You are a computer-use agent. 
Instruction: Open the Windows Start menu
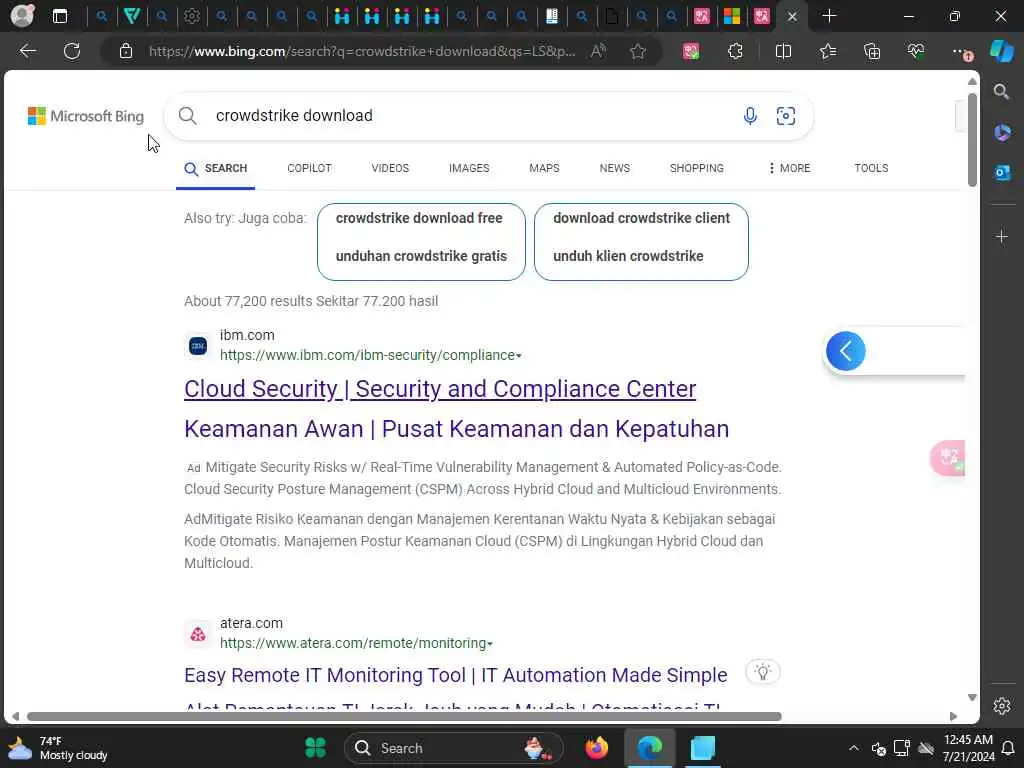coord(315,748)
